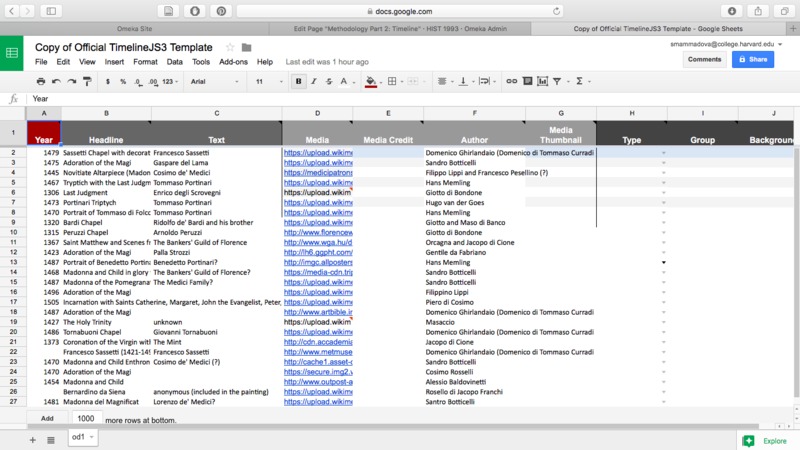The image size is (800, 450).
Task: Open the Safari share menu
Action: 758,11
